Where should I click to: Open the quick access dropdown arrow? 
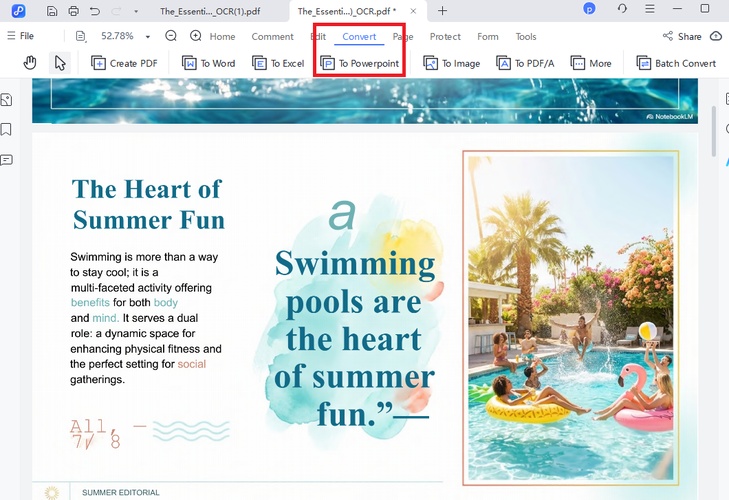[x=136, y=11]
